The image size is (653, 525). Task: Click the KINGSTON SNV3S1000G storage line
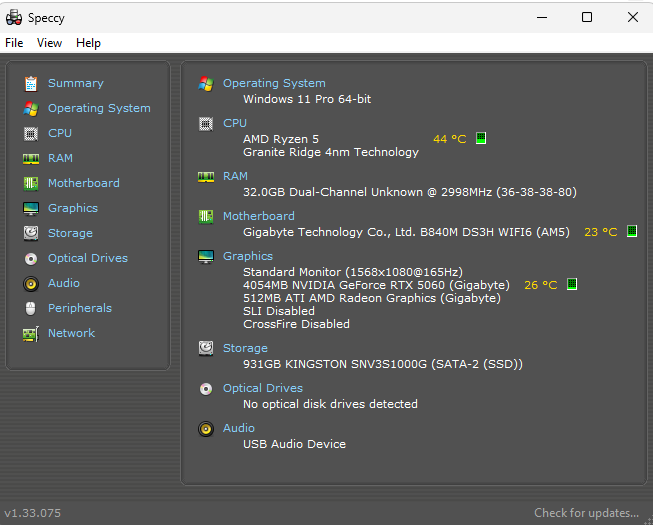[x=383, y=364]
